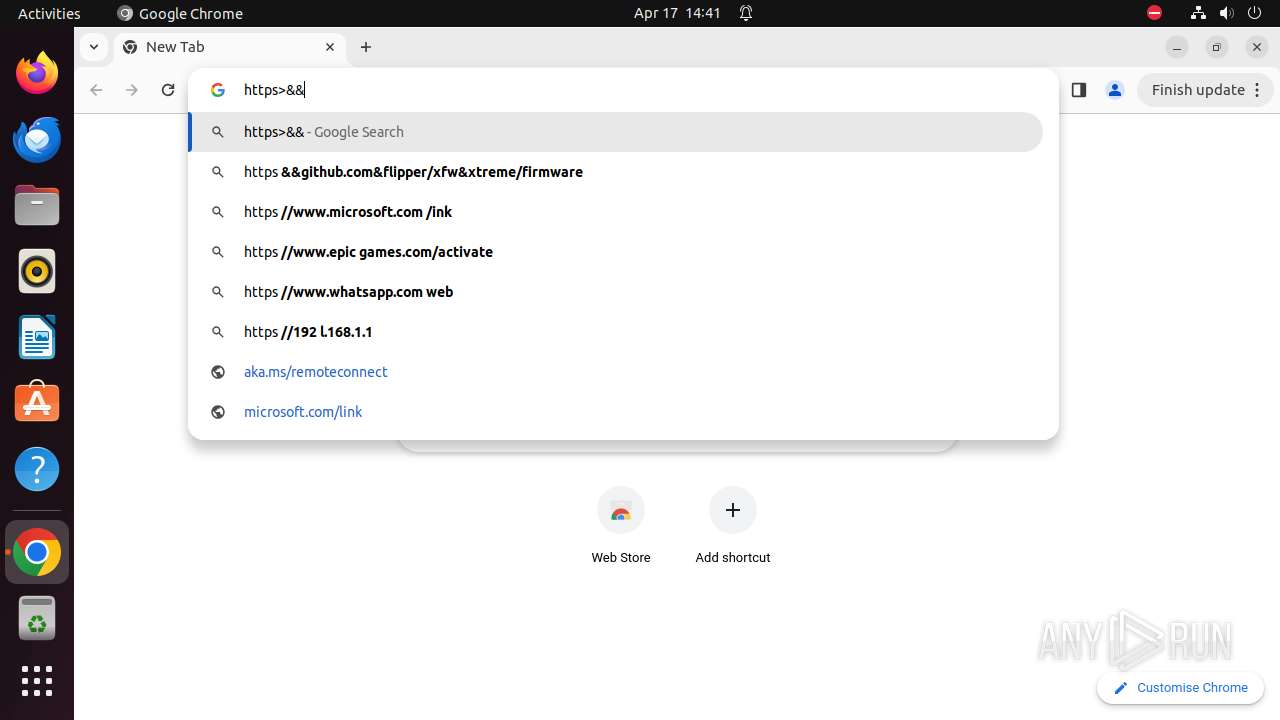1280x720 pixels.
Task: Choose the github.com flipper firmware suggestion
Action: (616, 172)
